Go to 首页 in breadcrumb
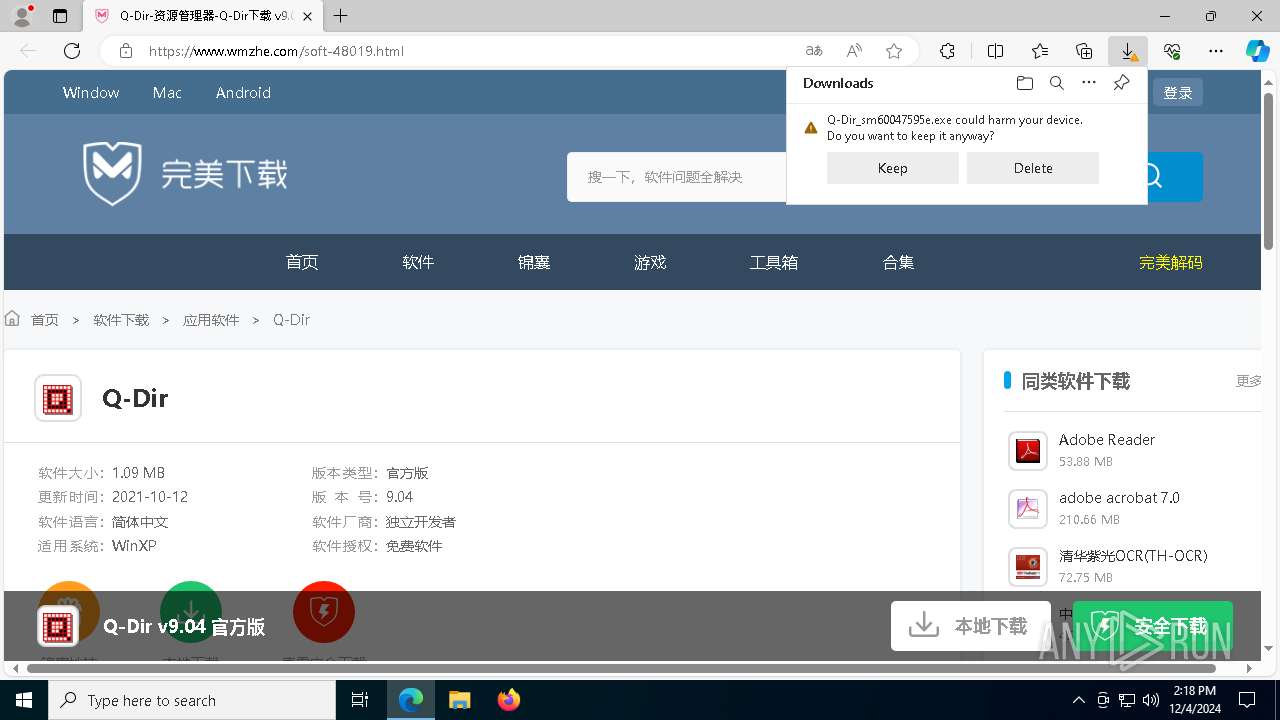 coord(44,320)
